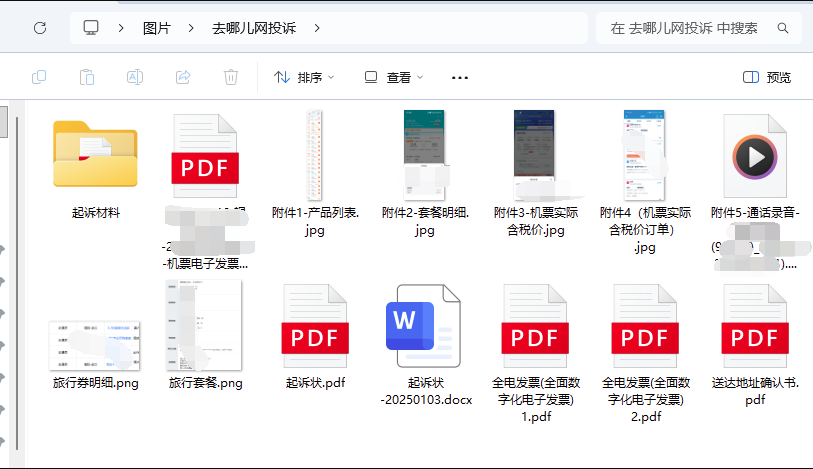Toggle the 预览 preview pane
The height and width of the screenshot is (469, 813).
767,77
